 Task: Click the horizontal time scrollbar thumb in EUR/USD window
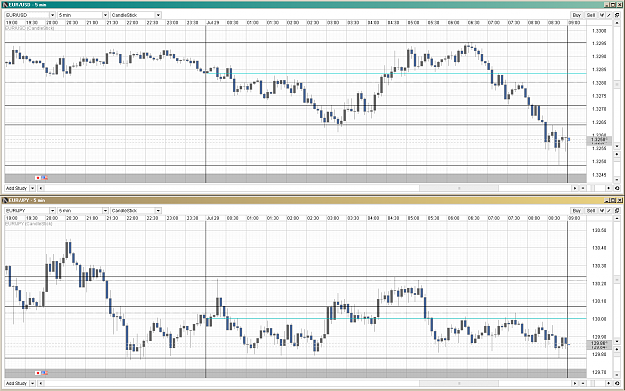(459, 188)
